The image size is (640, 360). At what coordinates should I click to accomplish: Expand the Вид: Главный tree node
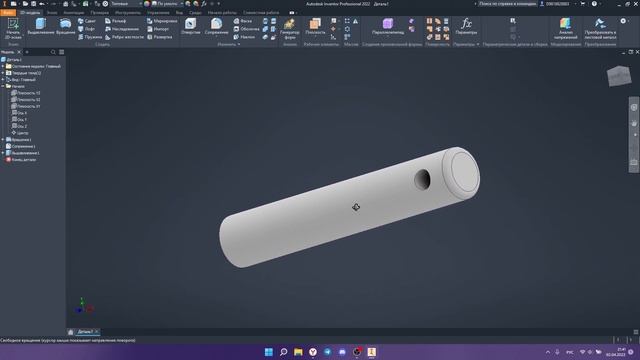pyautogui.click(x=3, y=80)
